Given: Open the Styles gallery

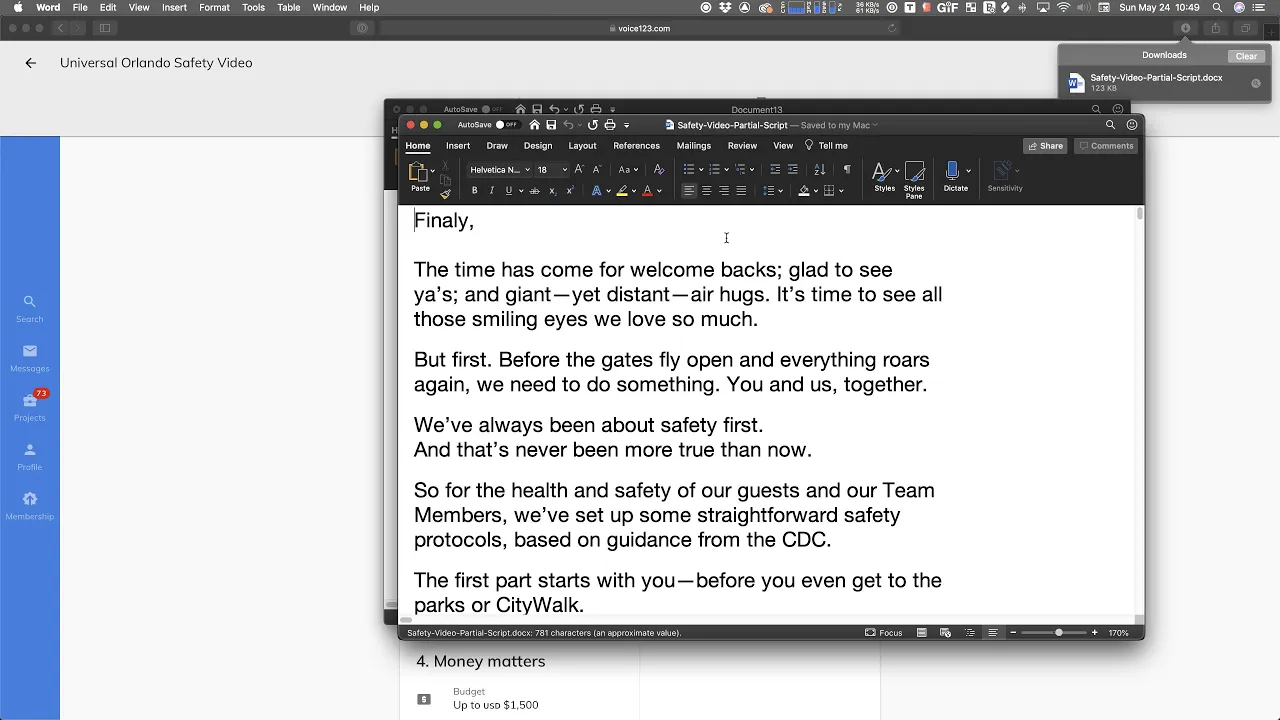Looking at the screenshot, I should pos(884,177).
